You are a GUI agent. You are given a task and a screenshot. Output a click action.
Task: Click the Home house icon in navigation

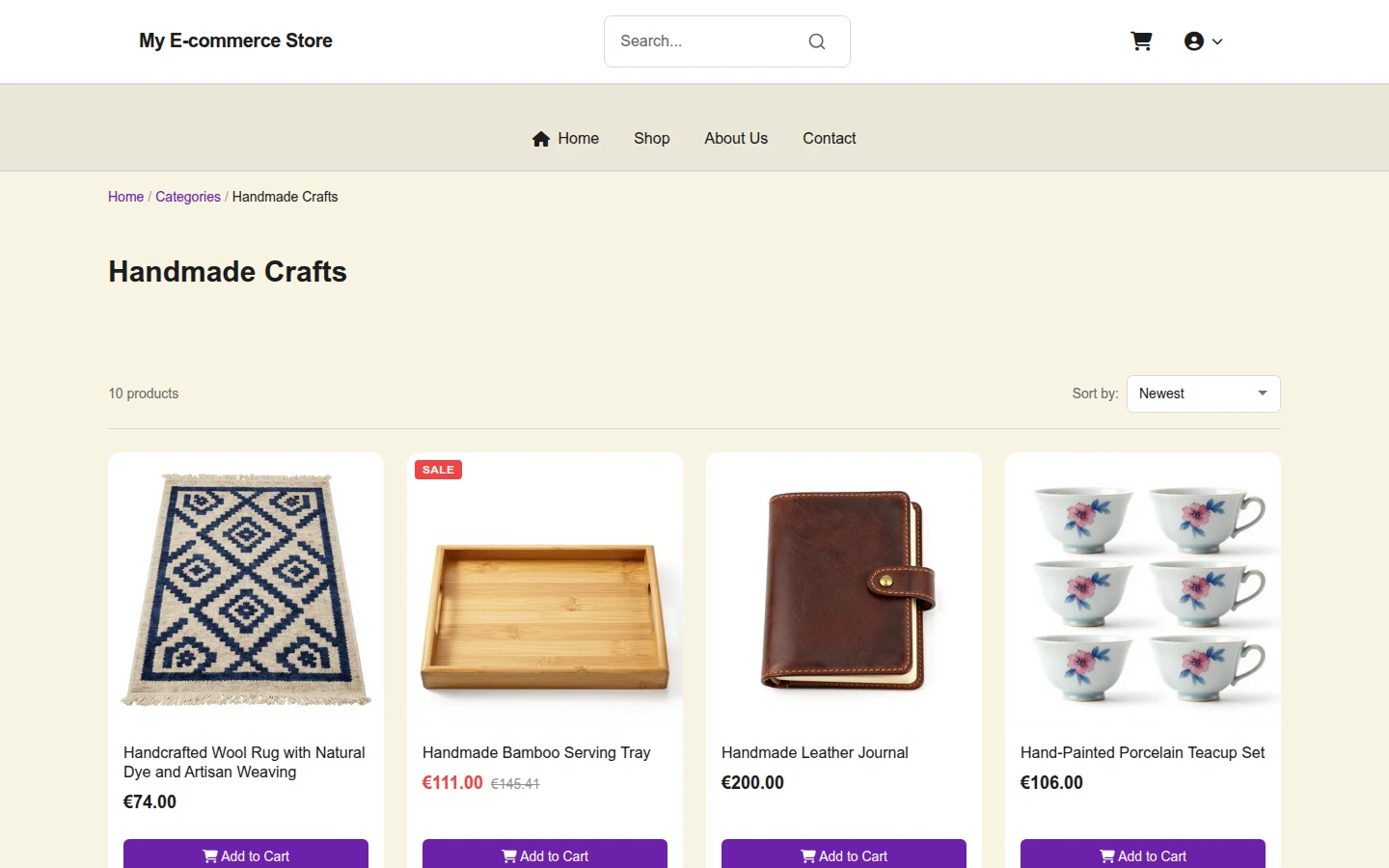(x=541, y=139)
